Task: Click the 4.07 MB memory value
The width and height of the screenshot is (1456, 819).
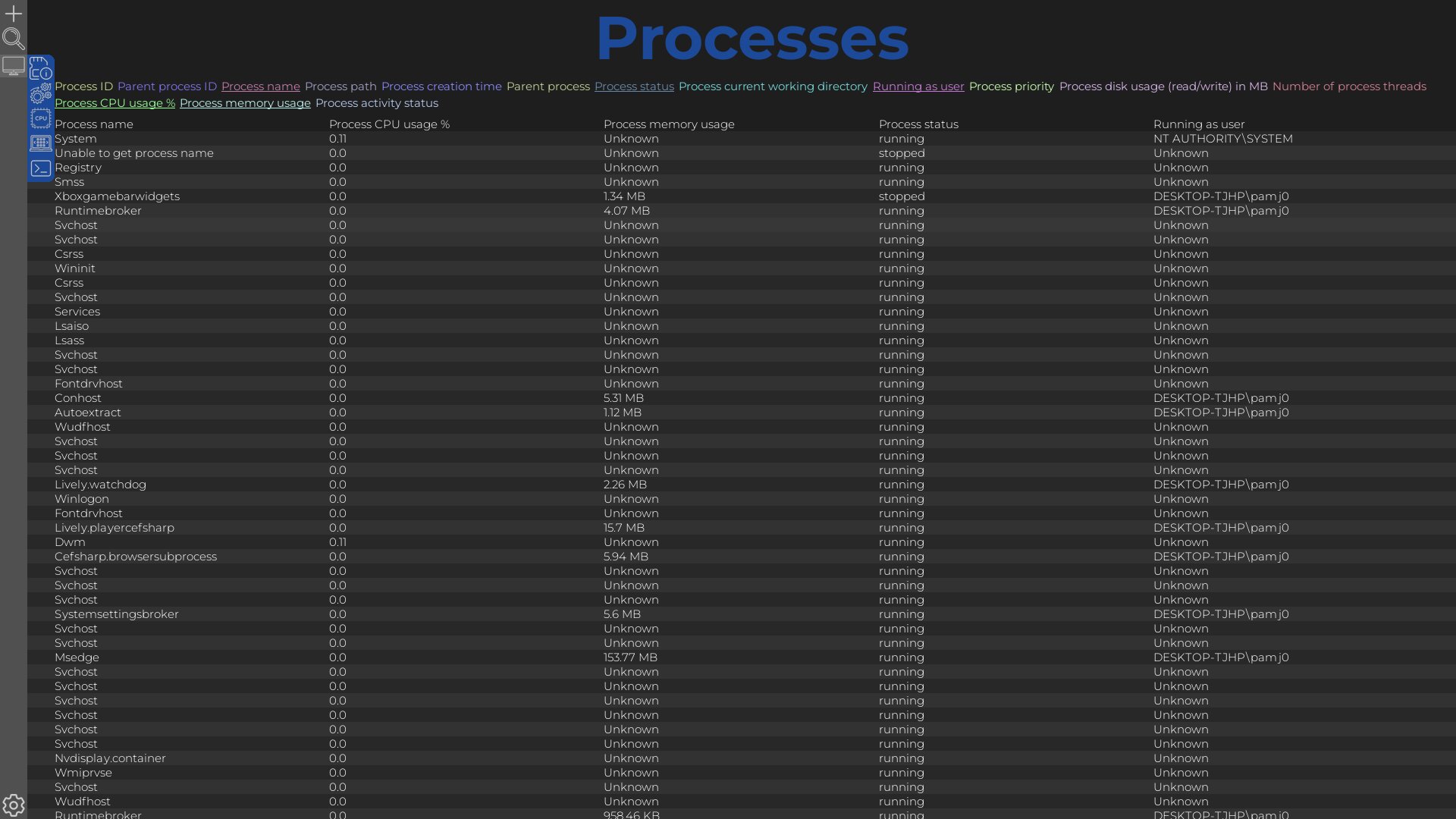Action: pos(626,211)
